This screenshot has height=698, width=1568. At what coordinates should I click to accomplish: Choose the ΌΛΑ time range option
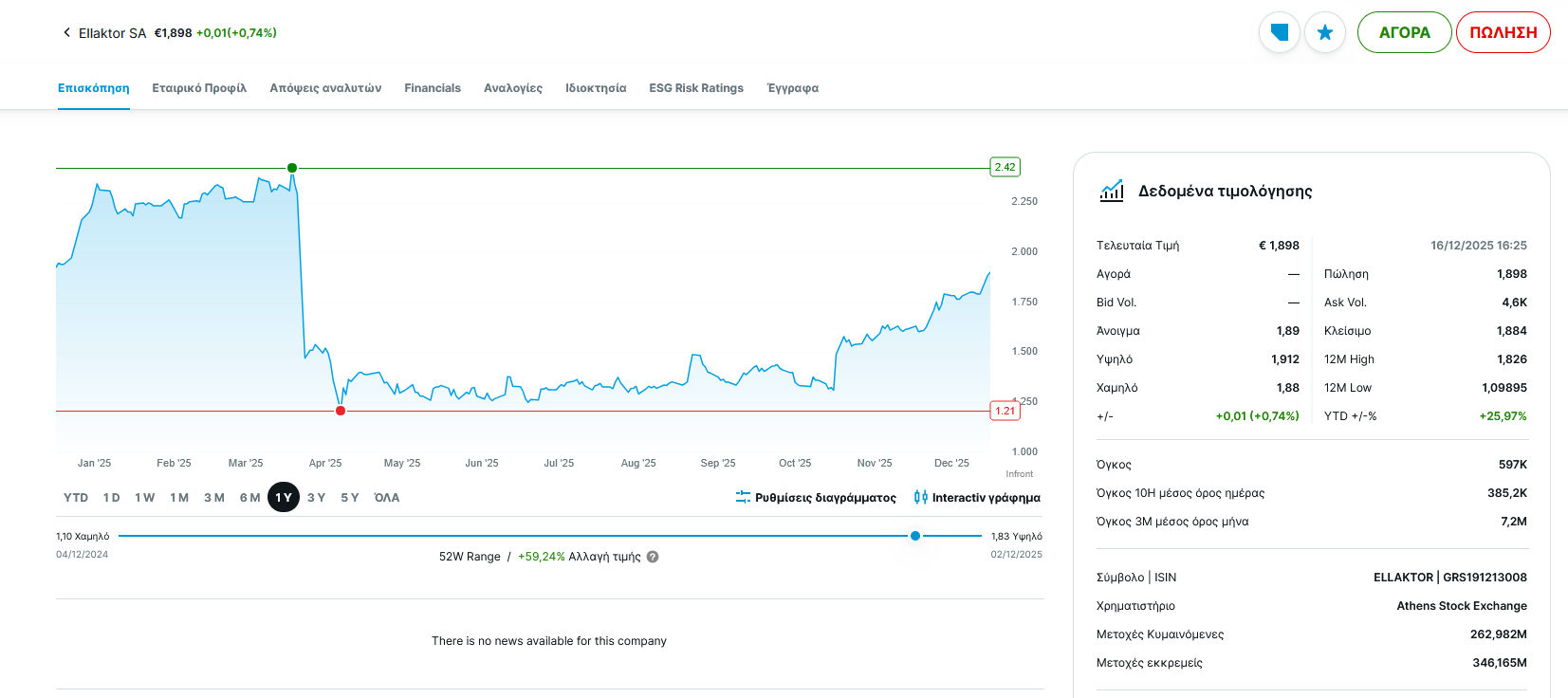[387, 497]
